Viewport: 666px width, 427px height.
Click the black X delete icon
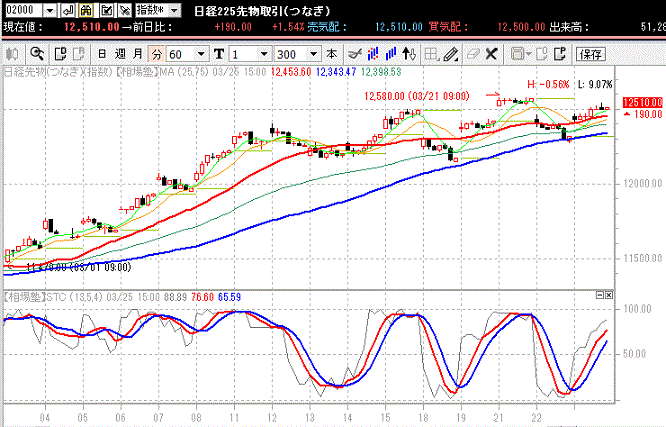(x=491, y=54)
